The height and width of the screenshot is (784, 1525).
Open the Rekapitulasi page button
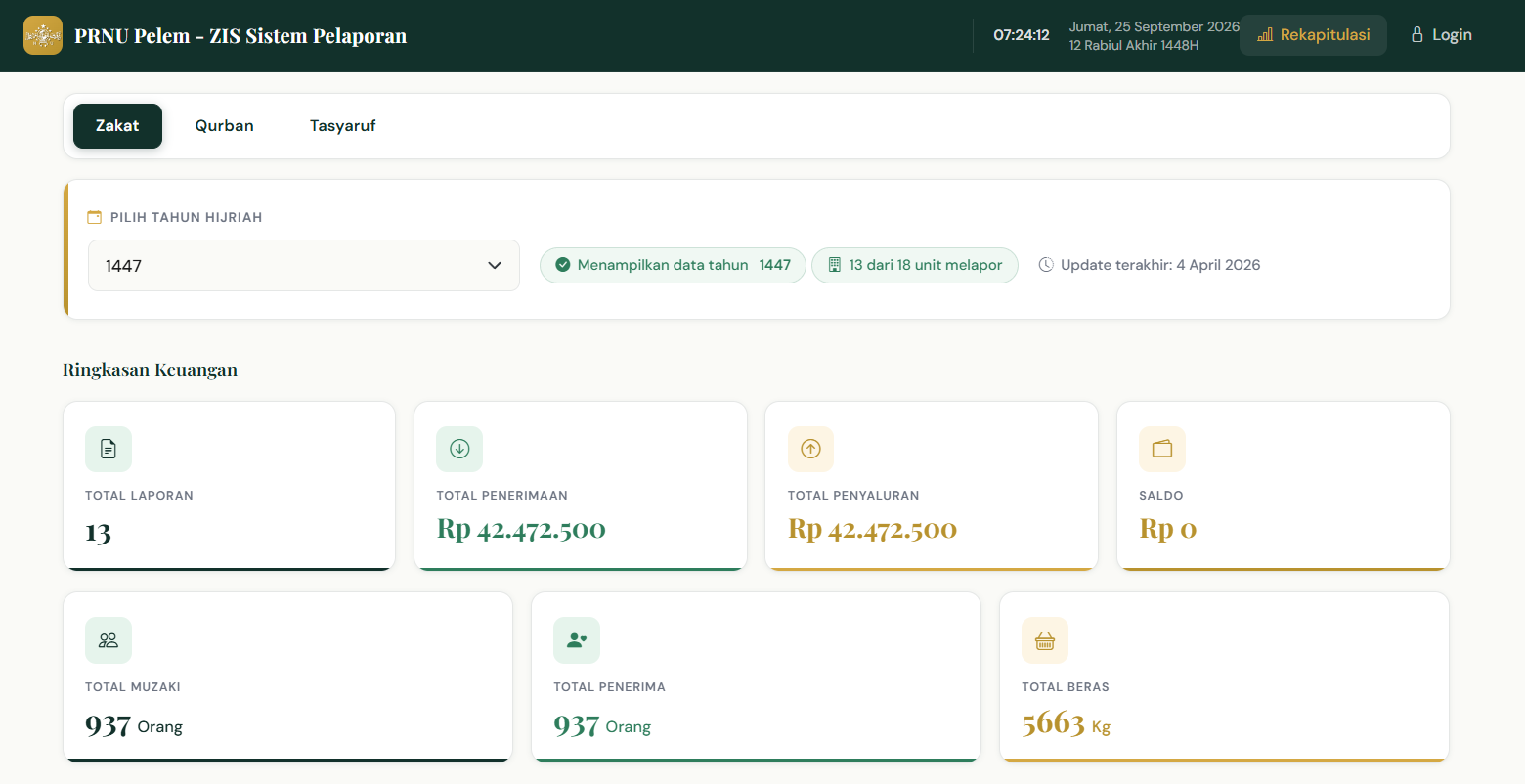pos(1313,35)
